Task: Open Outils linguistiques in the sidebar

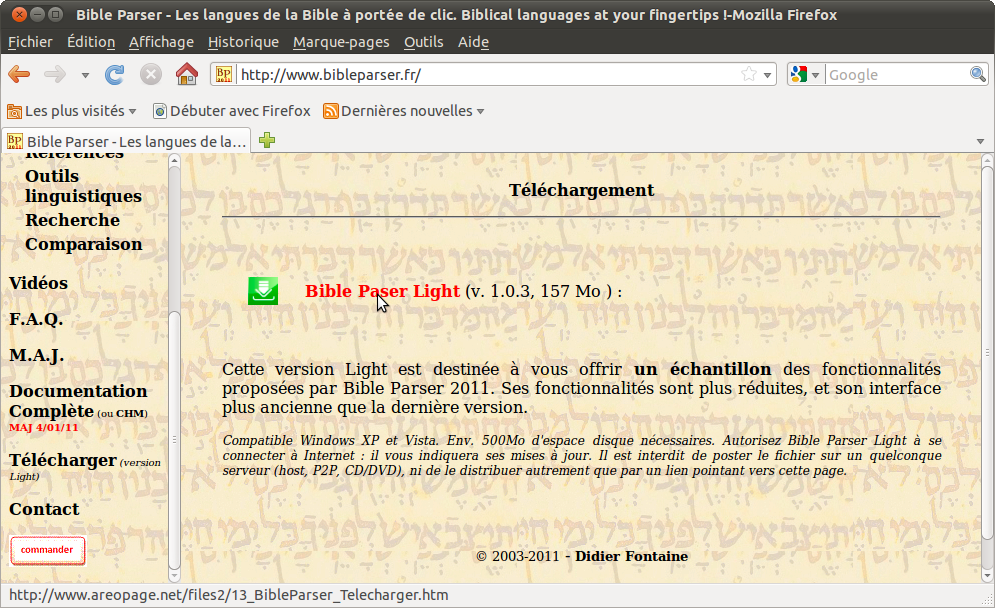Action: pyautogui.click(x=83, y=186)
